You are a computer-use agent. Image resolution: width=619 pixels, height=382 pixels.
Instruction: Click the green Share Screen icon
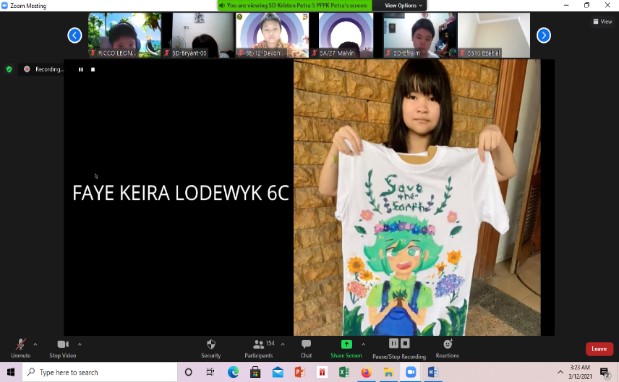click(346, 345)
